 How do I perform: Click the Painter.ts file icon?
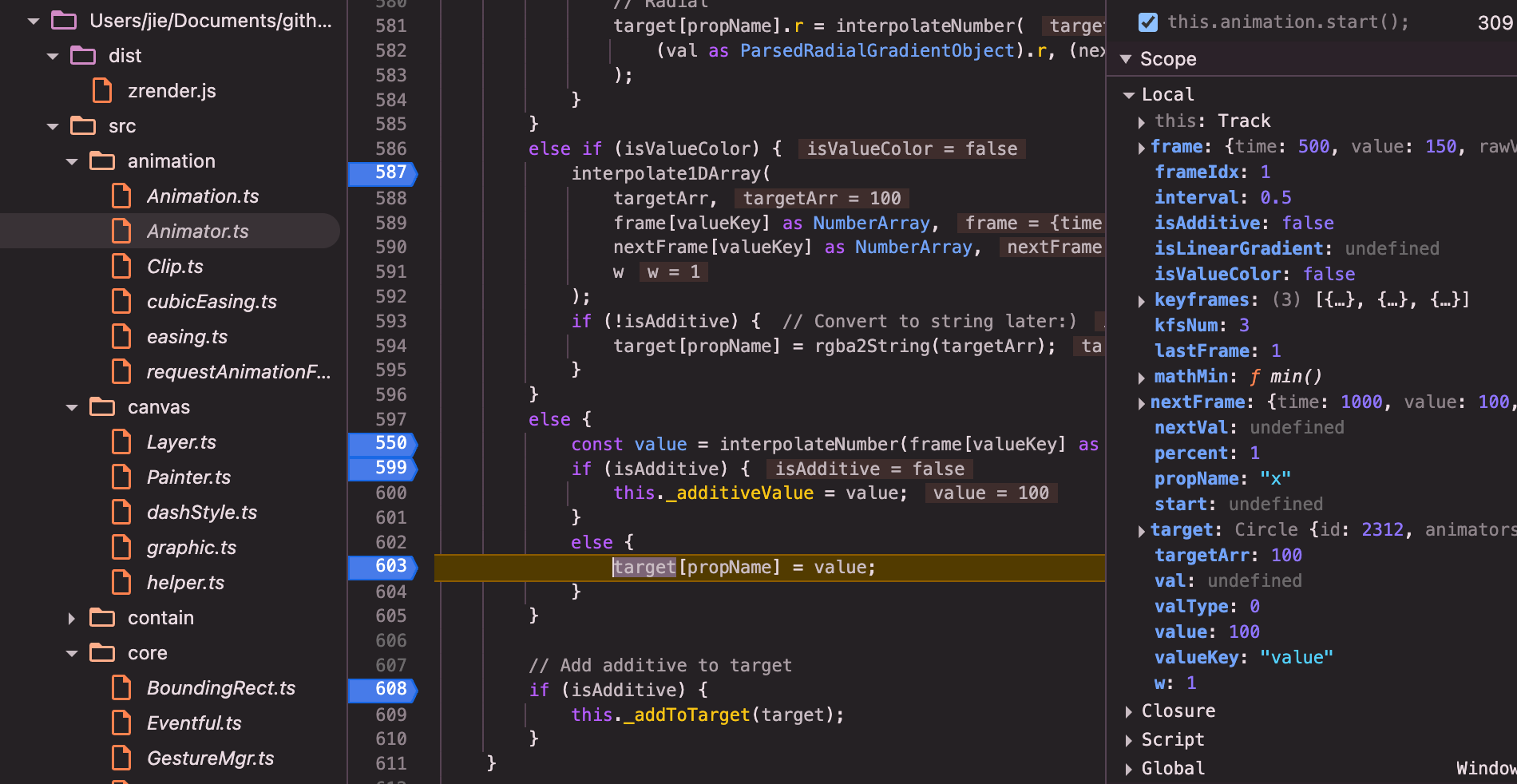pyautogui.click(x=121, y=477)
